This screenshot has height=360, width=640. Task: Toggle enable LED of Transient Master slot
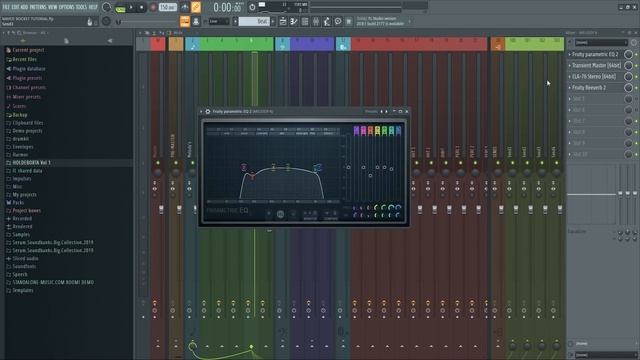point(636,65)
